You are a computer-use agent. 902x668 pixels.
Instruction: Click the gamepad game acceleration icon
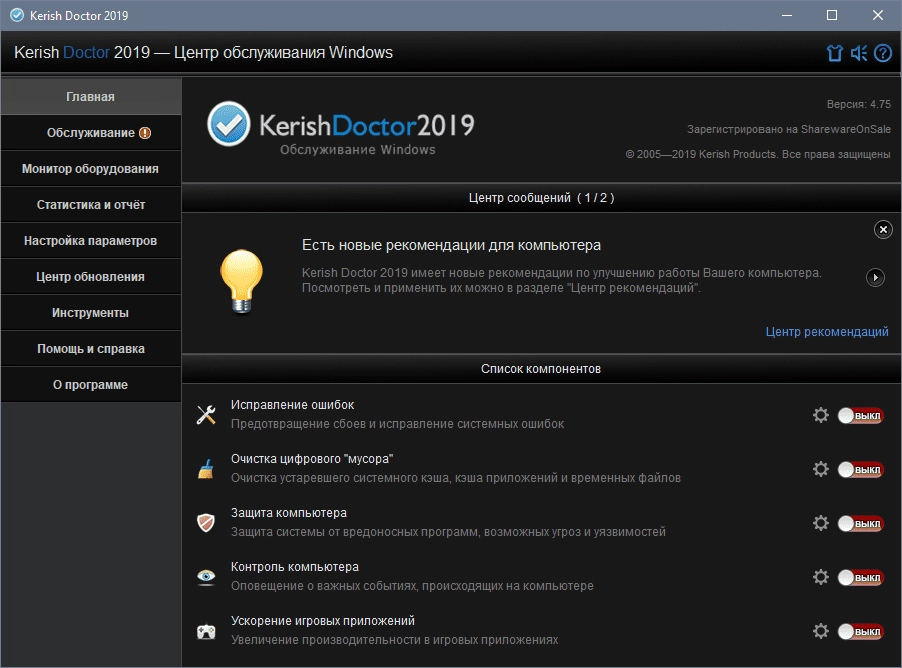click(x=206, y=631)
